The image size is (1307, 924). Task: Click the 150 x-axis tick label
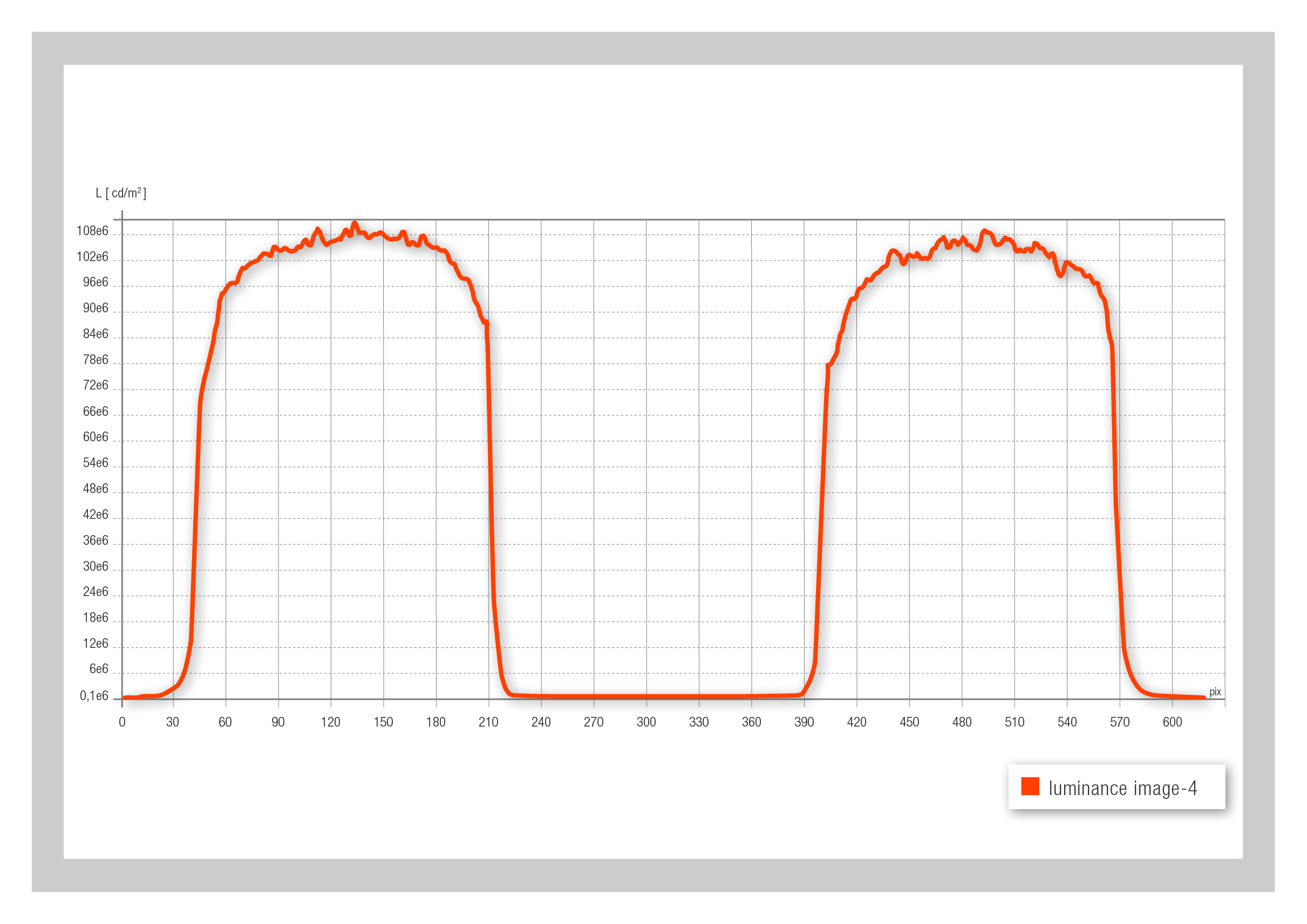(x=383, y=722)
